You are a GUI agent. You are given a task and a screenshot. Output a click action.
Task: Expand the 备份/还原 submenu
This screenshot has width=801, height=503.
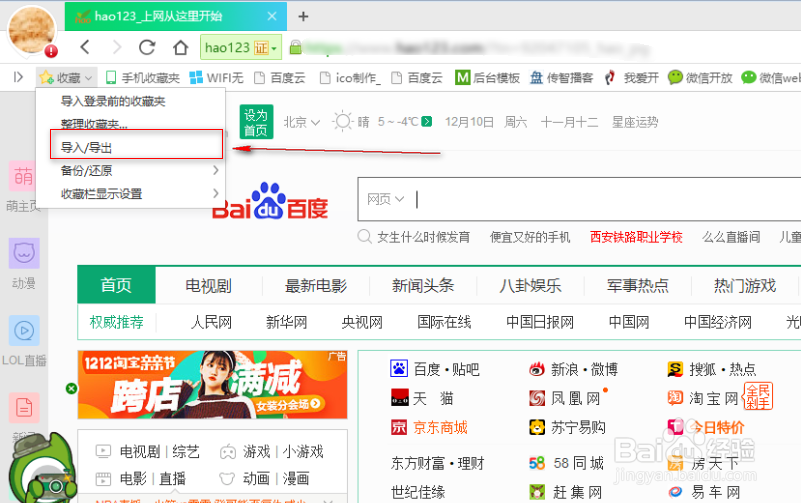click(x=131, y=171)
